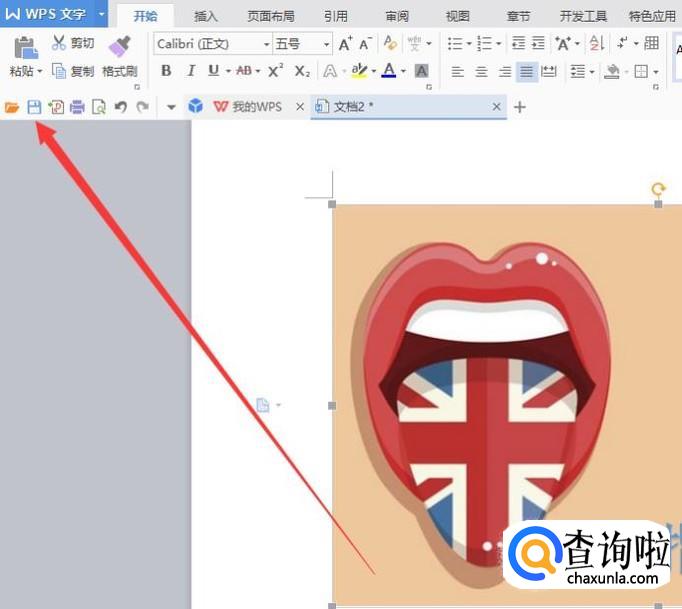Viewport: 682px width, 609px height.
Task: Click the Cut (剪切) scissors icon
Action: coord(59,43)
